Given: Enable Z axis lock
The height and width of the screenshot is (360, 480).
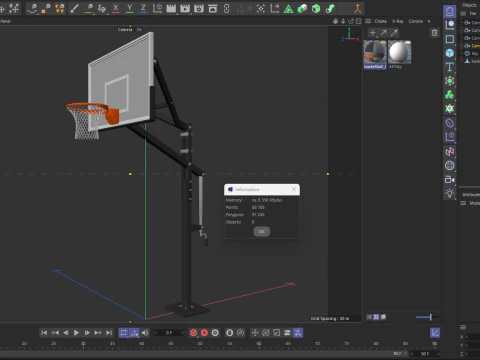Looking at the screenshot, I should coord(143,8).
